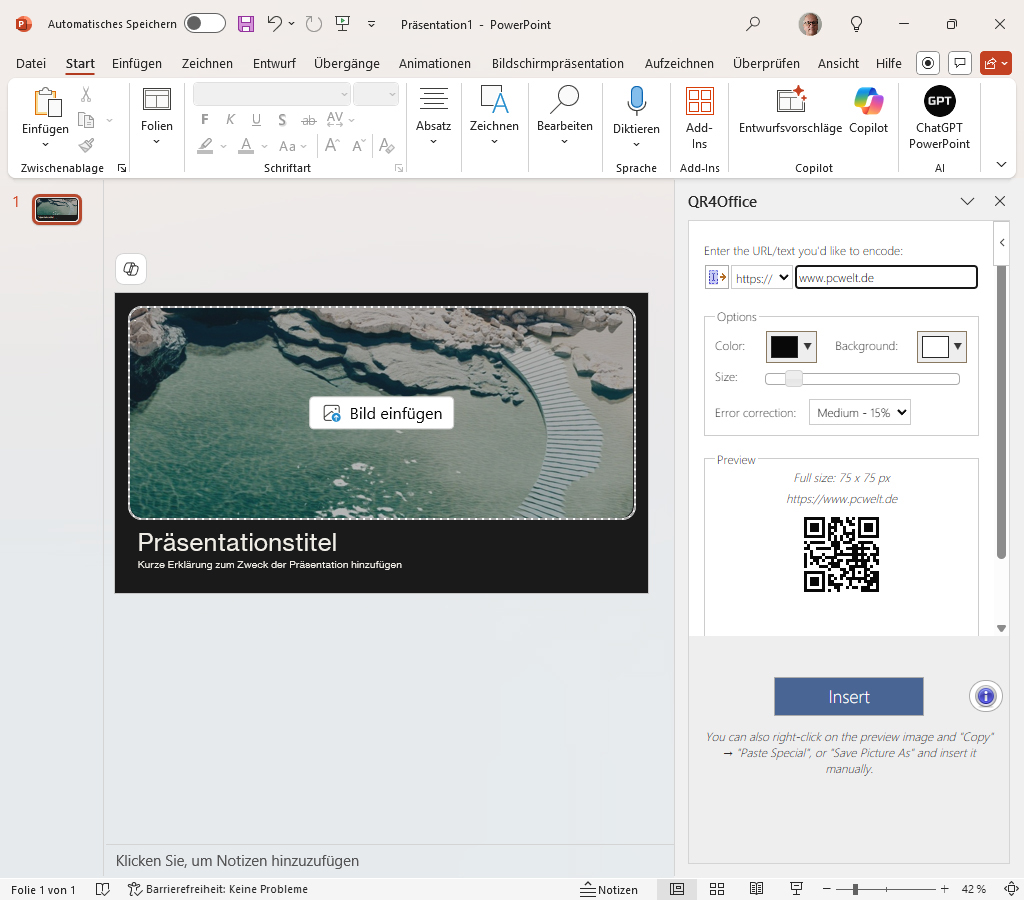Viewport: 1024px width, 900px height.
Task: Click the Save icon in title bar
Action: [x=245, y=23]
